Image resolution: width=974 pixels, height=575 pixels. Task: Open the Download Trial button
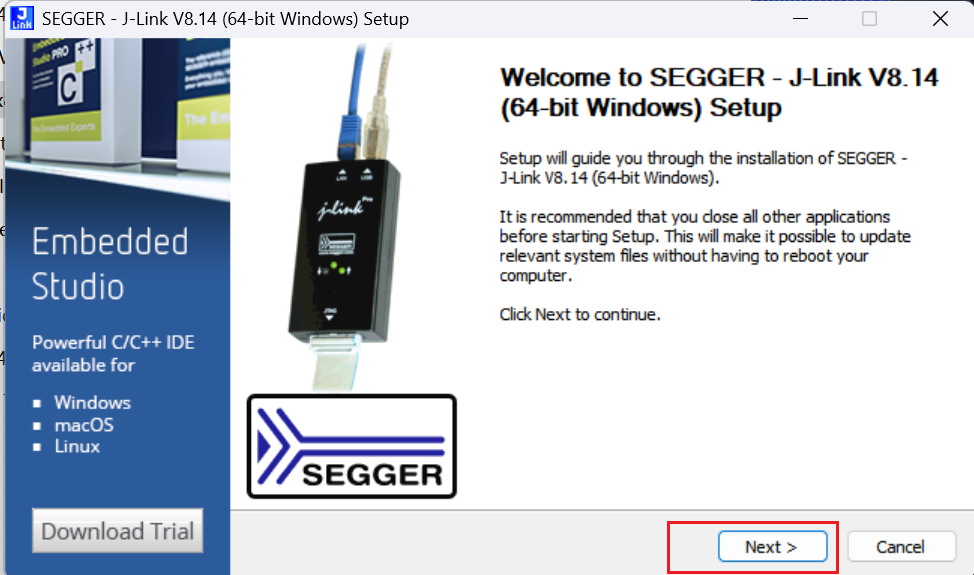click(x=117, y=531)
